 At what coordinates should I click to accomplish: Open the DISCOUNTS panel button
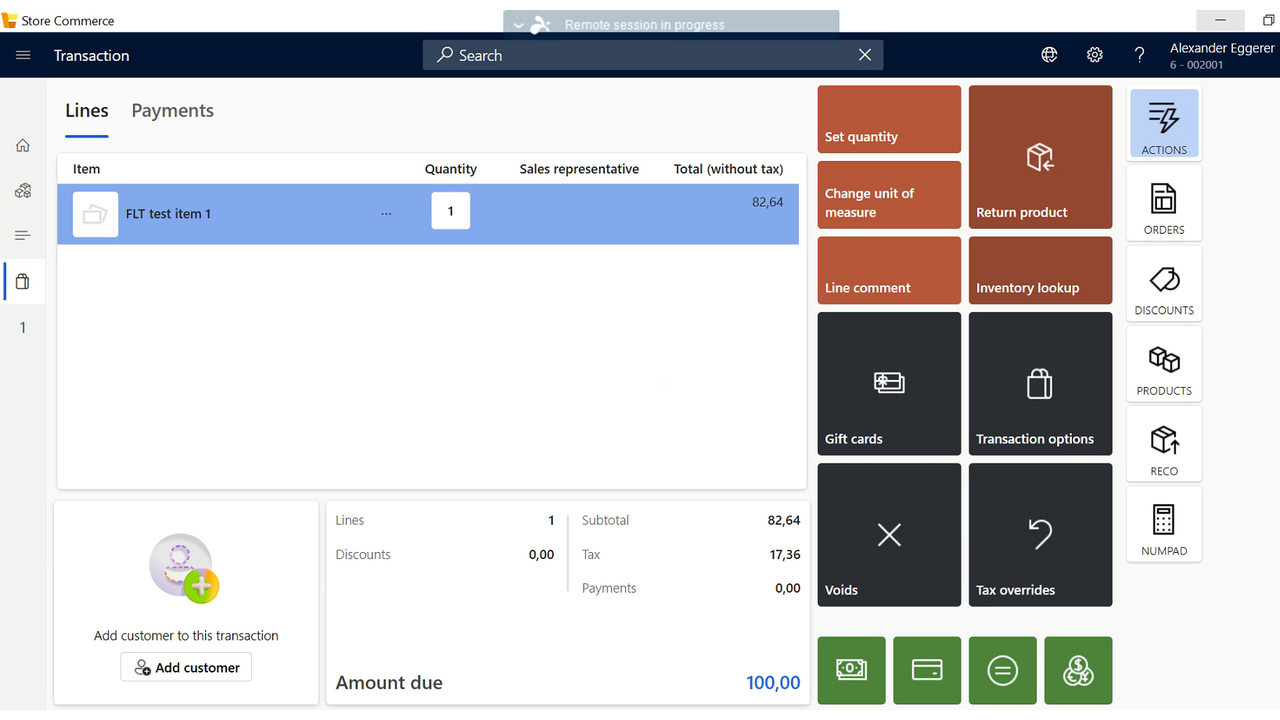[1164, 284]
